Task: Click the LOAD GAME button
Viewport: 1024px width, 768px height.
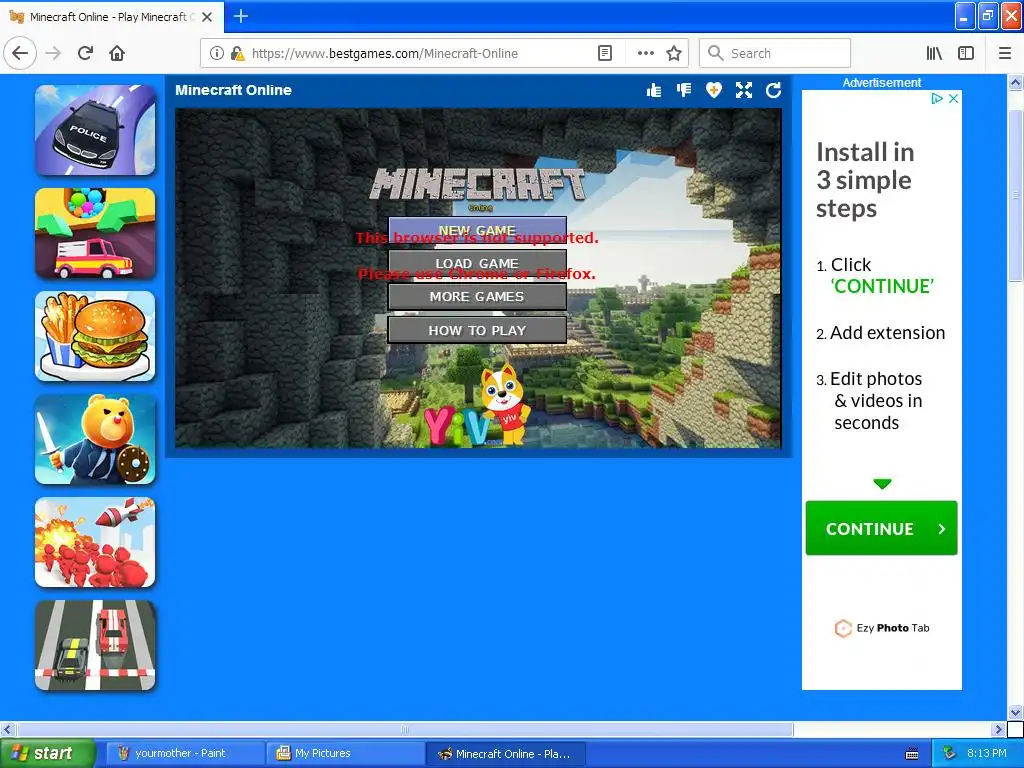Action: point(477,263)
